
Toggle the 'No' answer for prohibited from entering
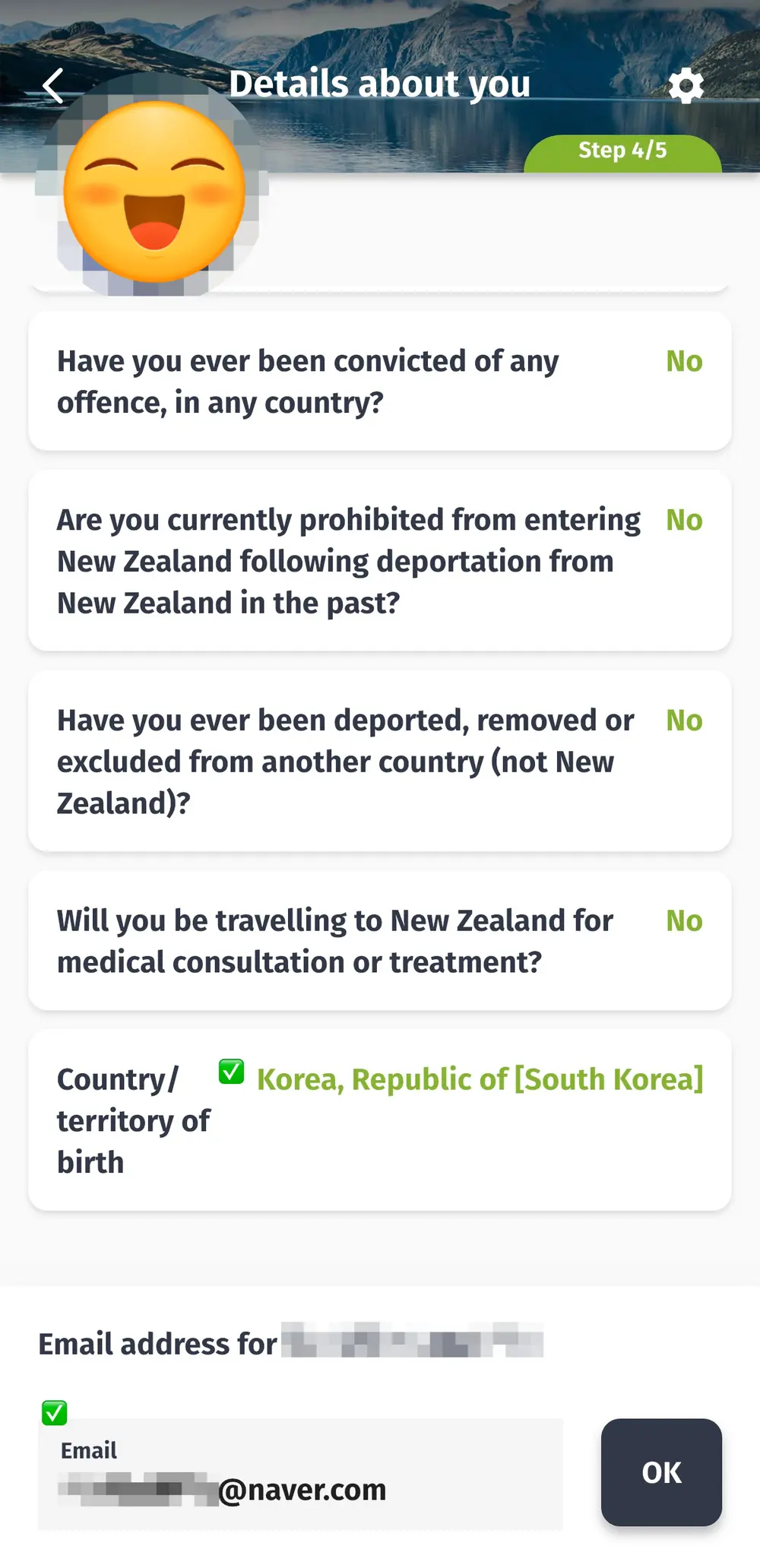click(x=684, y=521)
